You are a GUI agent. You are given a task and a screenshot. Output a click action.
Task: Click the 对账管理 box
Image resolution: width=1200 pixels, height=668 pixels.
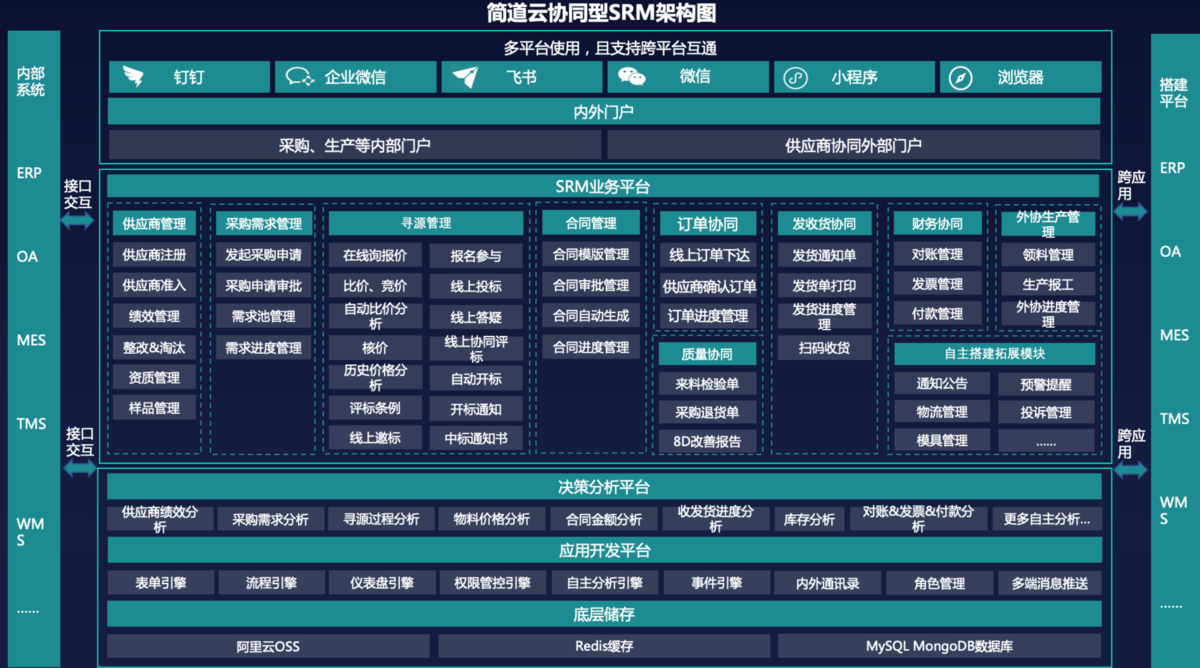coord(937,254)
